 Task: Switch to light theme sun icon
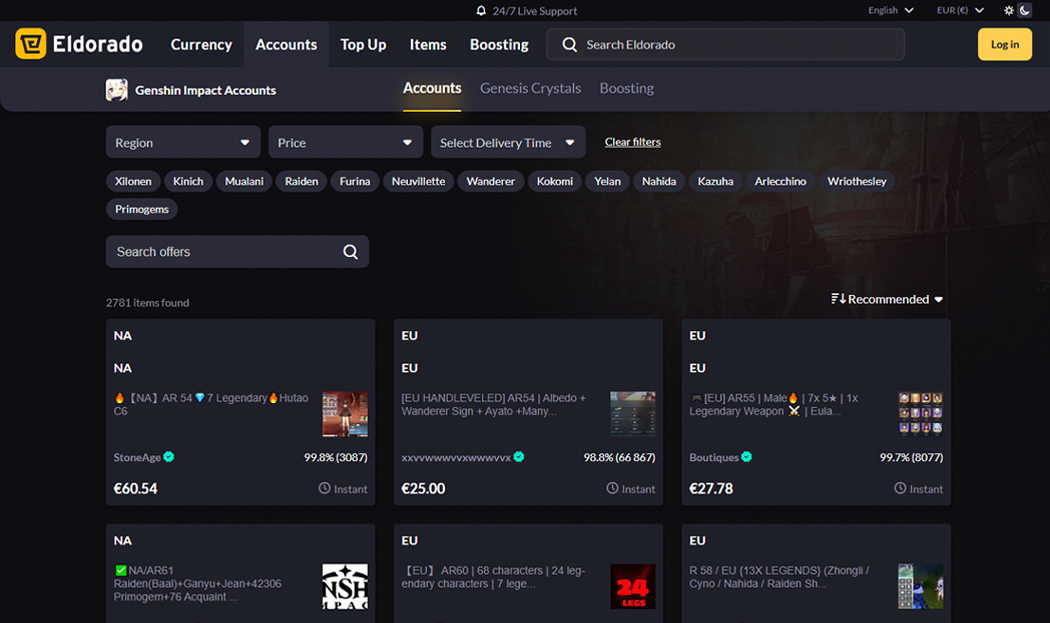(1008, 10)
